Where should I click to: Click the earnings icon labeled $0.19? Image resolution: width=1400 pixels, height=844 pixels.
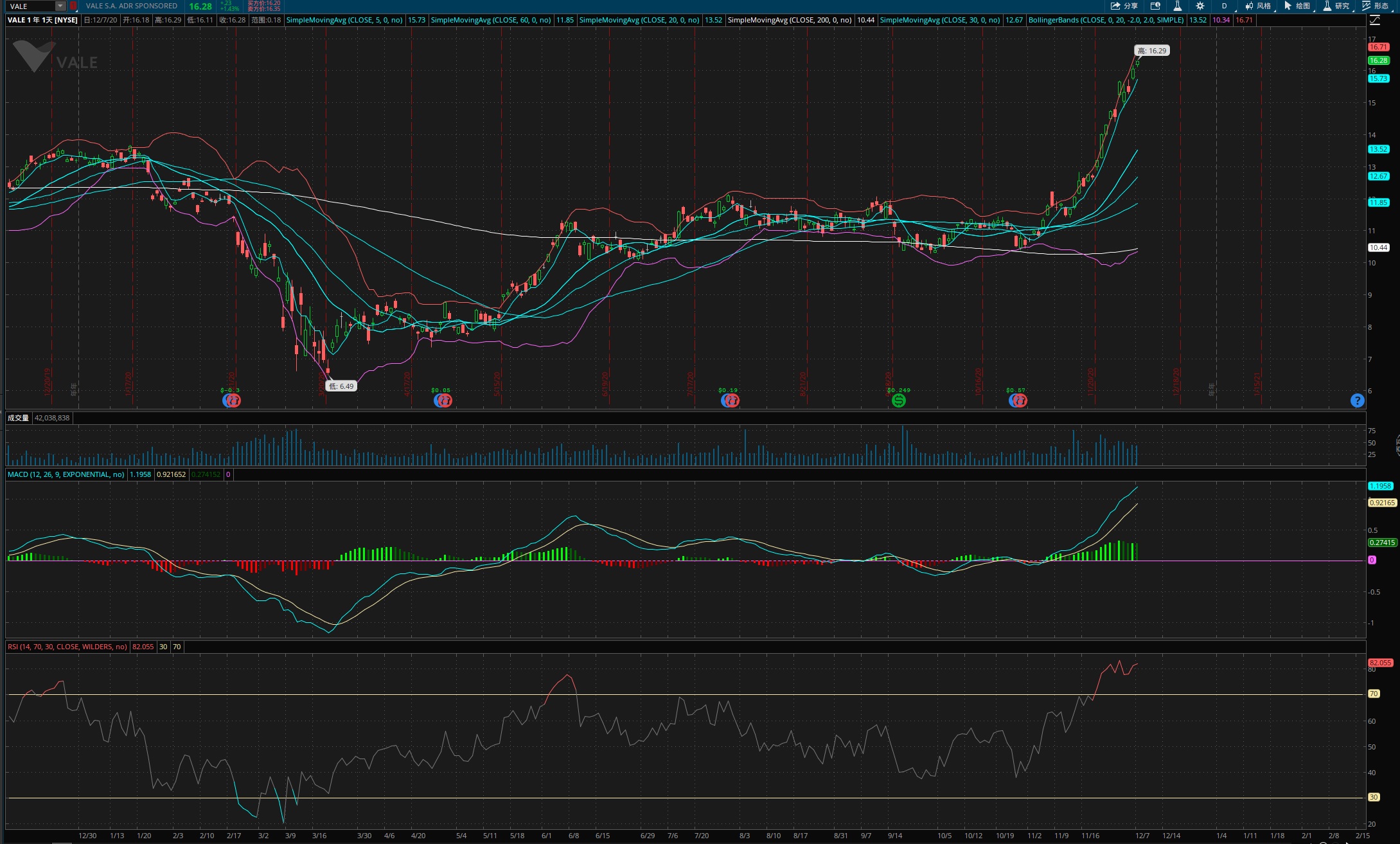[730, 400]
